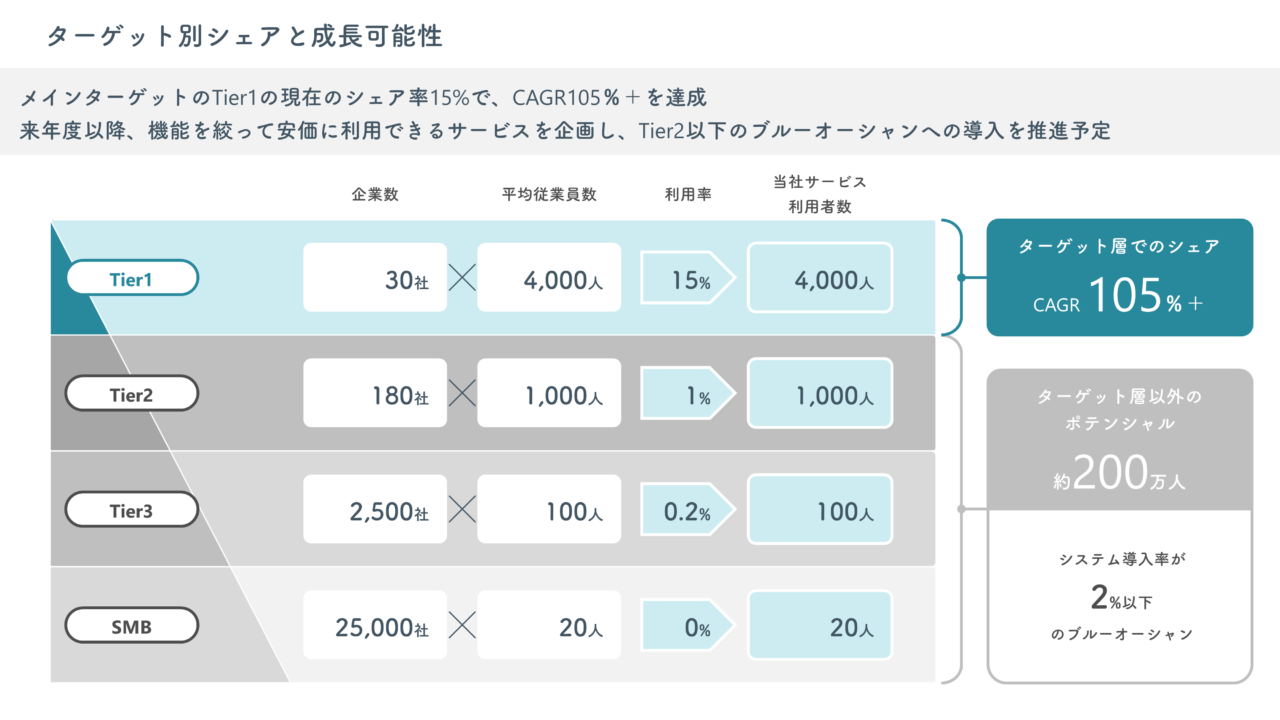Click the Tier1 pill label
The image size is (1280, 720).
[x=132, y=278]
